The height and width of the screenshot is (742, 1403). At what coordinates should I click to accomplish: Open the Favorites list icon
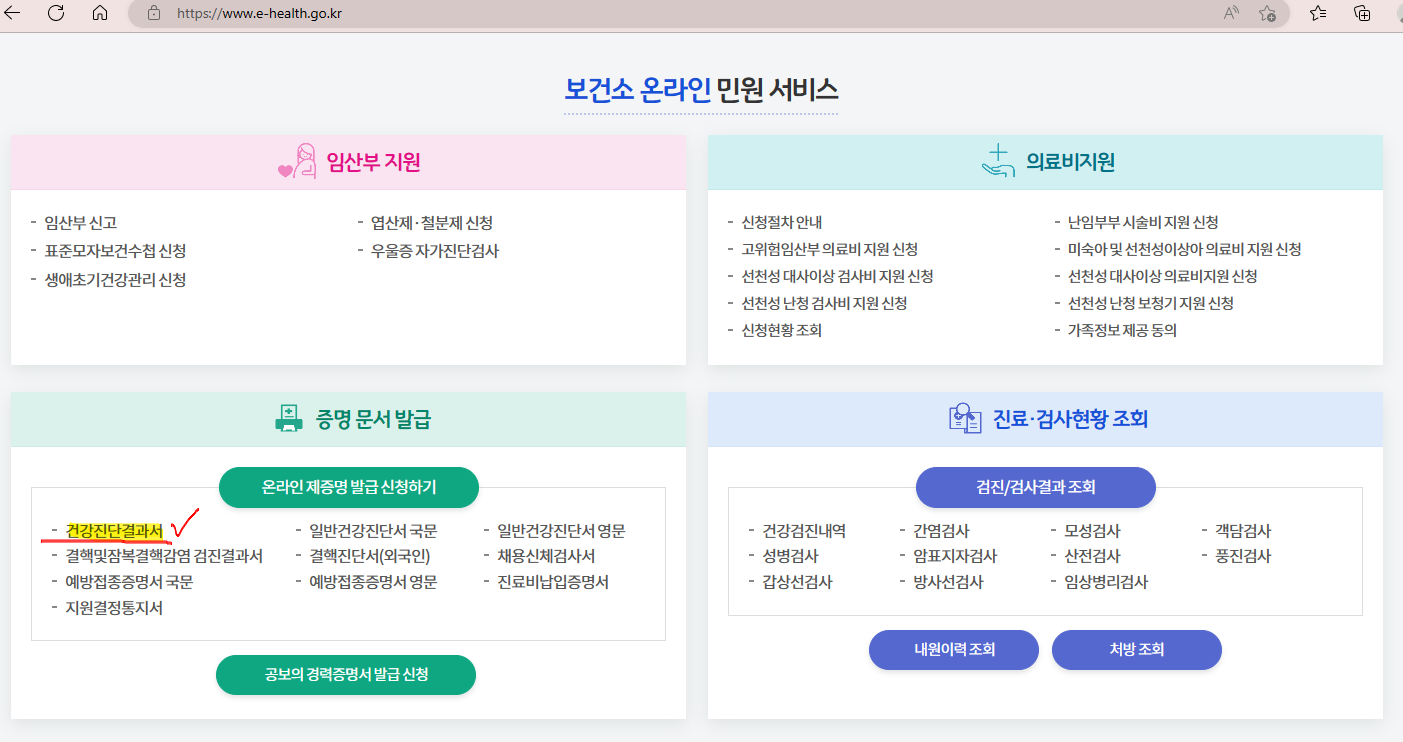[x=1318, y=13]
